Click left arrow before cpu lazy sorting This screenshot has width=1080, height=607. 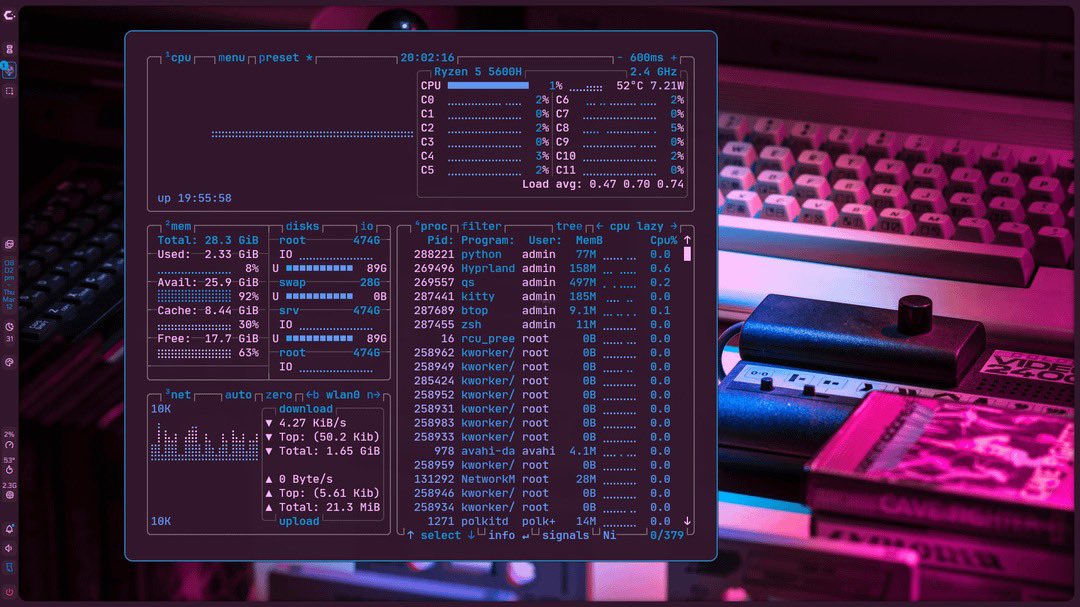(x=599, y=226)
